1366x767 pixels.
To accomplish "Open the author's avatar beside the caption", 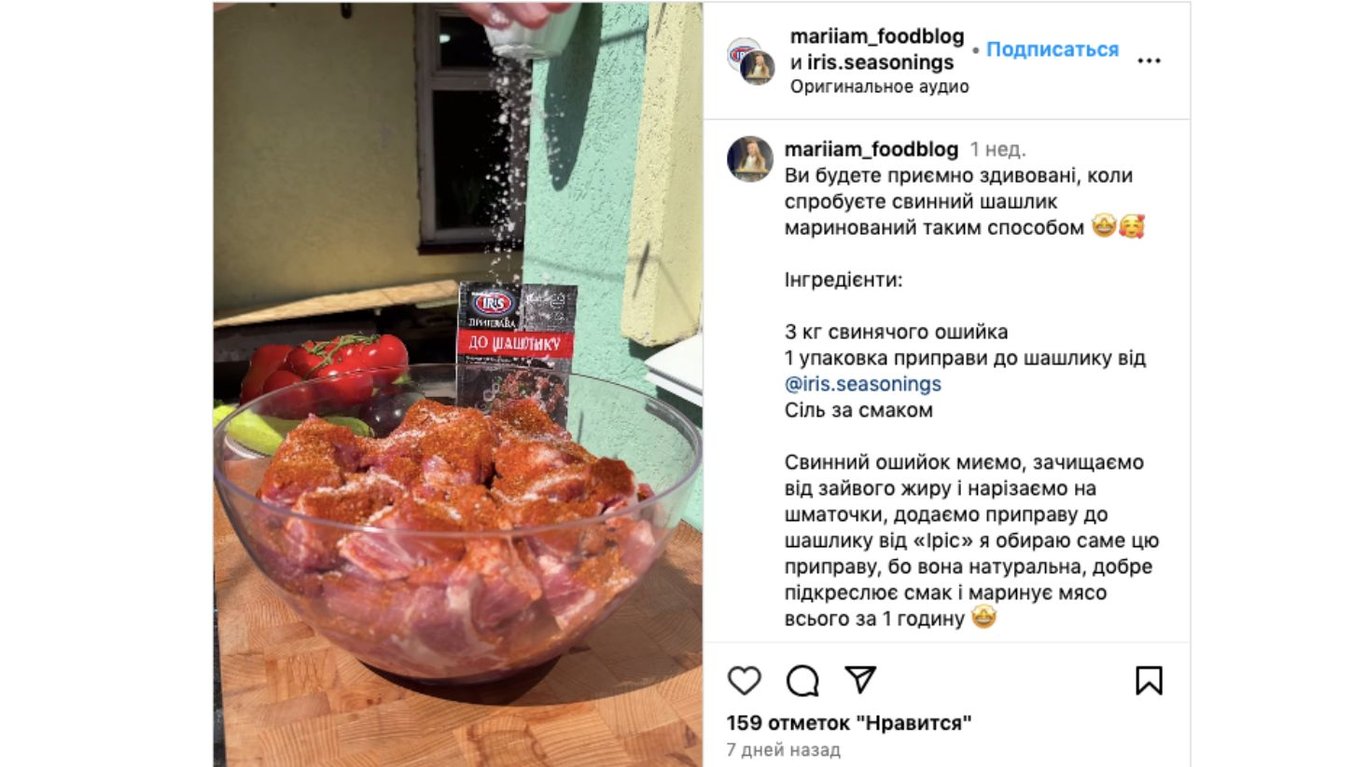I will pyautogui.click(x=750, y=159).
